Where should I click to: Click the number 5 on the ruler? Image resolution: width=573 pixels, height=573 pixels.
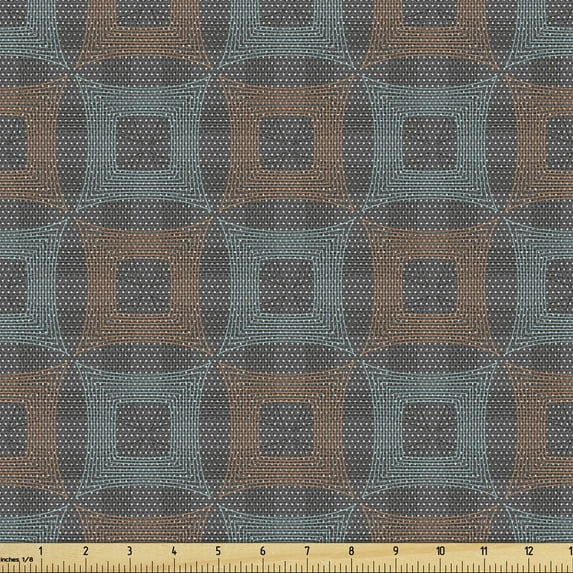(218, 551)
